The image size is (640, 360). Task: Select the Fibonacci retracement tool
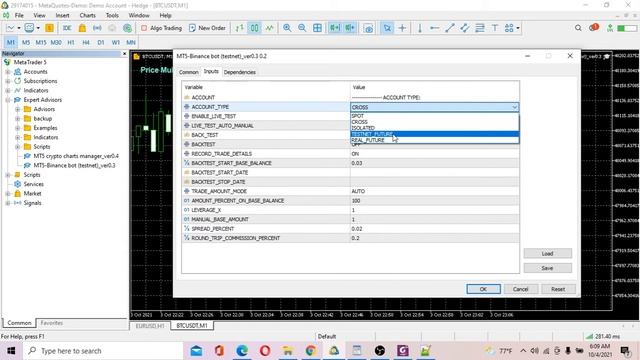point(480,28)
